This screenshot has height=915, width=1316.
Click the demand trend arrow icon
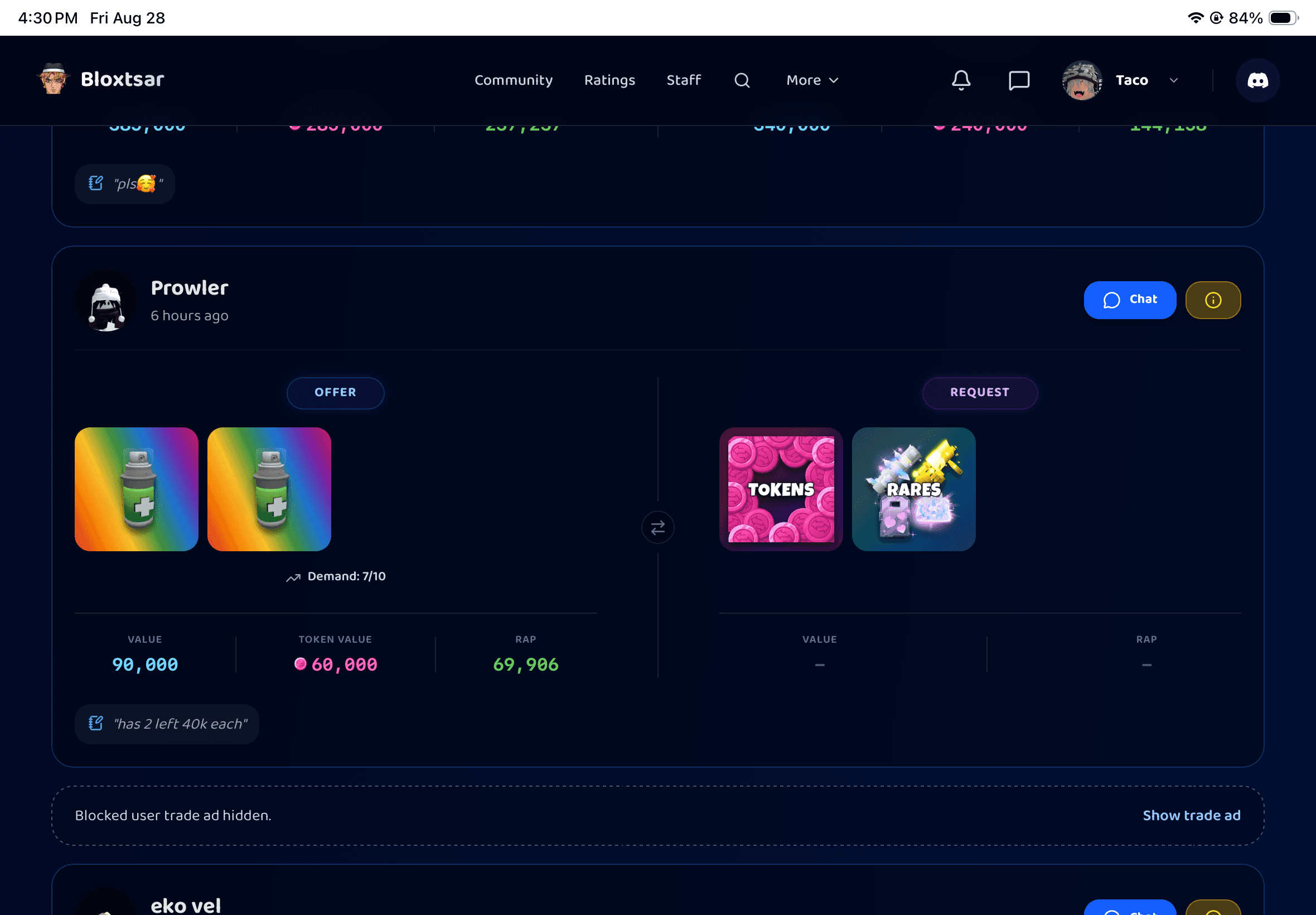tap(293, 577)
